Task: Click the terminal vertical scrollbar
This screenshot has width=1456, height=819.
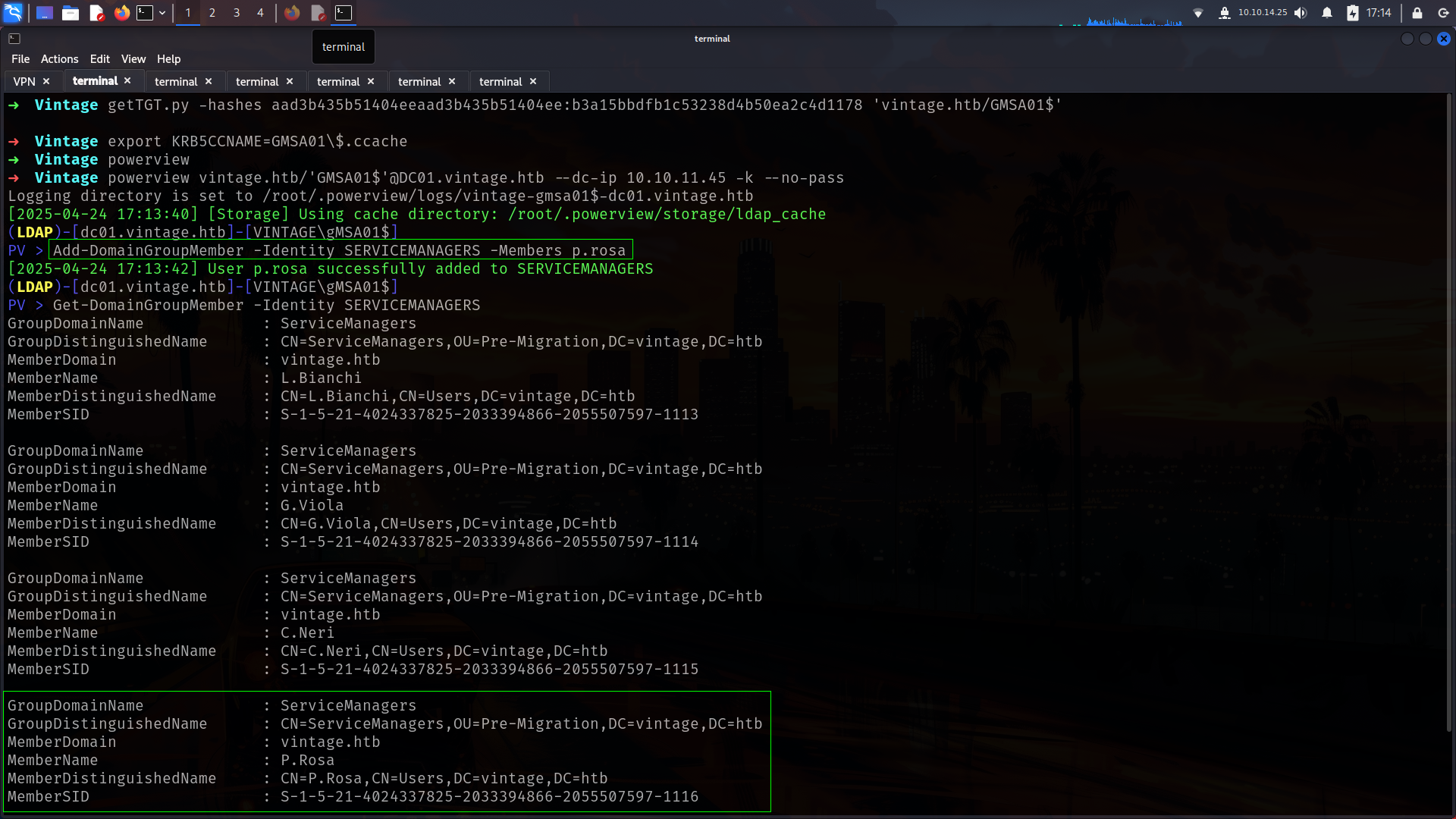Action: pos(1450,413)
